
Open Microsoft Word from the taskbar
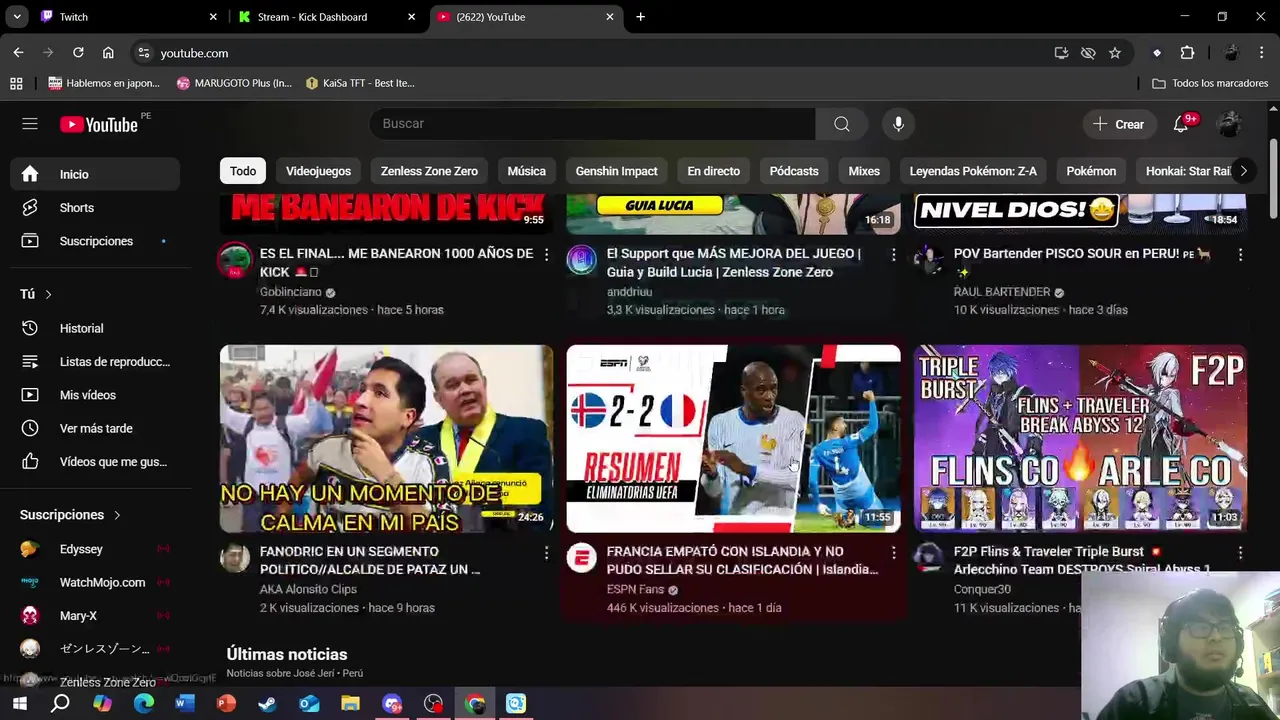[x=185, y=704]
